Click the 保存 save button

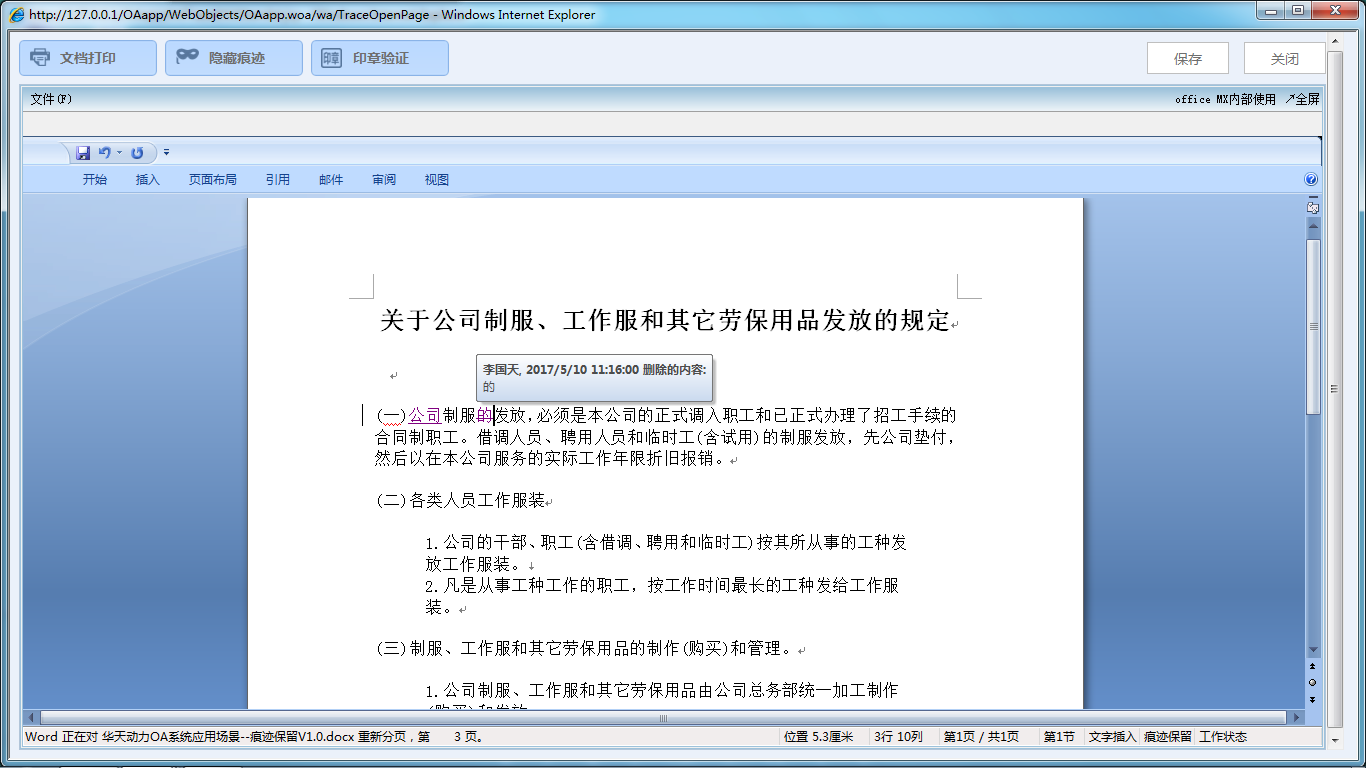1188,57
